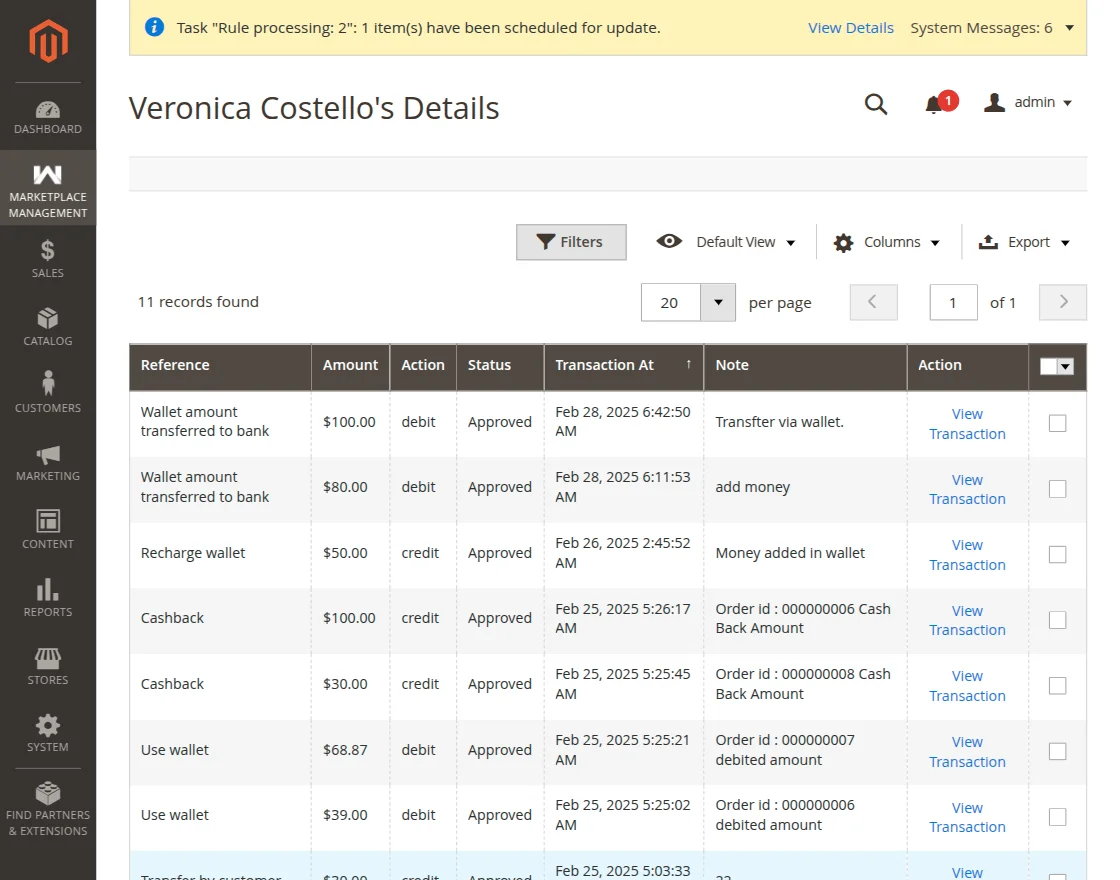This screenshot has height=880, width=1120.
Task: Click the Magento logo icon
Action: [48, 41]
